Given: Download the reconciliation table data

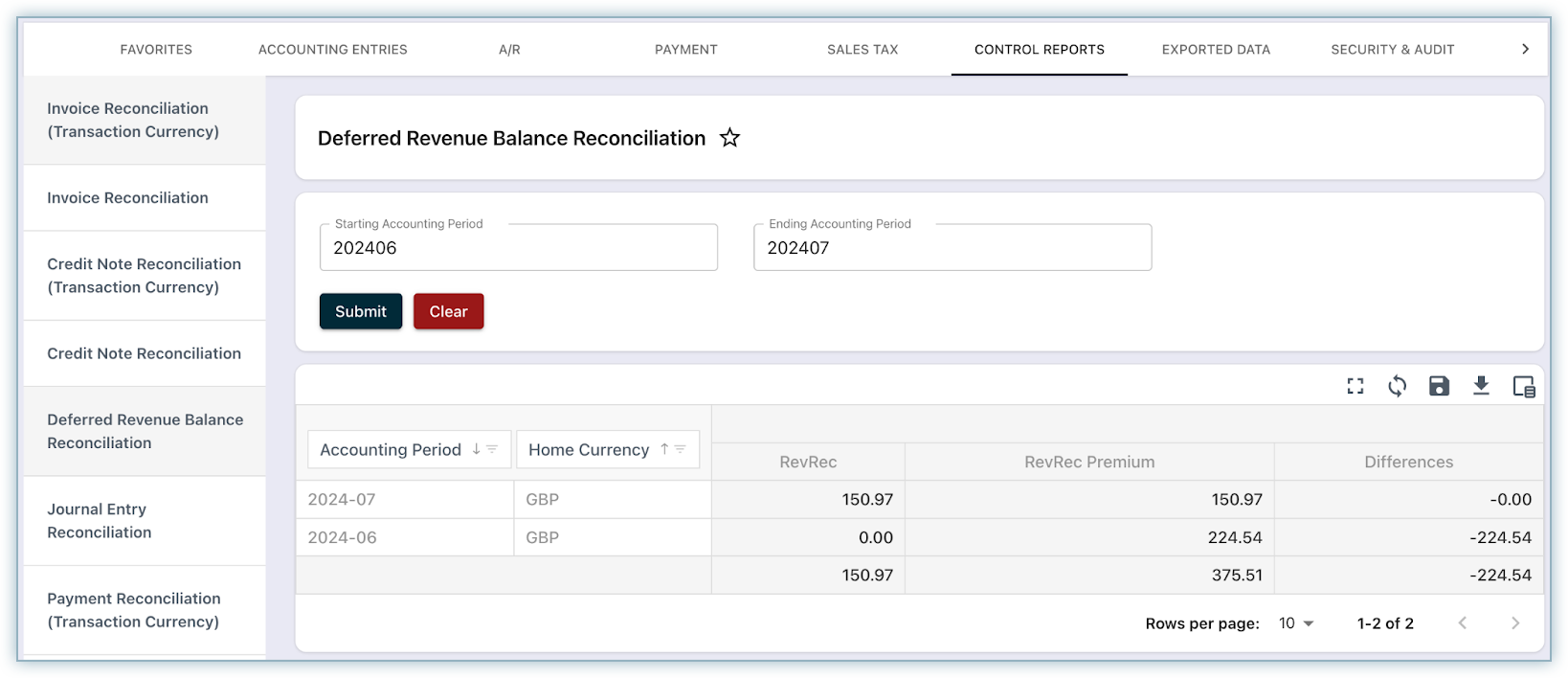Looking at the screenshot, I should click(1481, 386).
